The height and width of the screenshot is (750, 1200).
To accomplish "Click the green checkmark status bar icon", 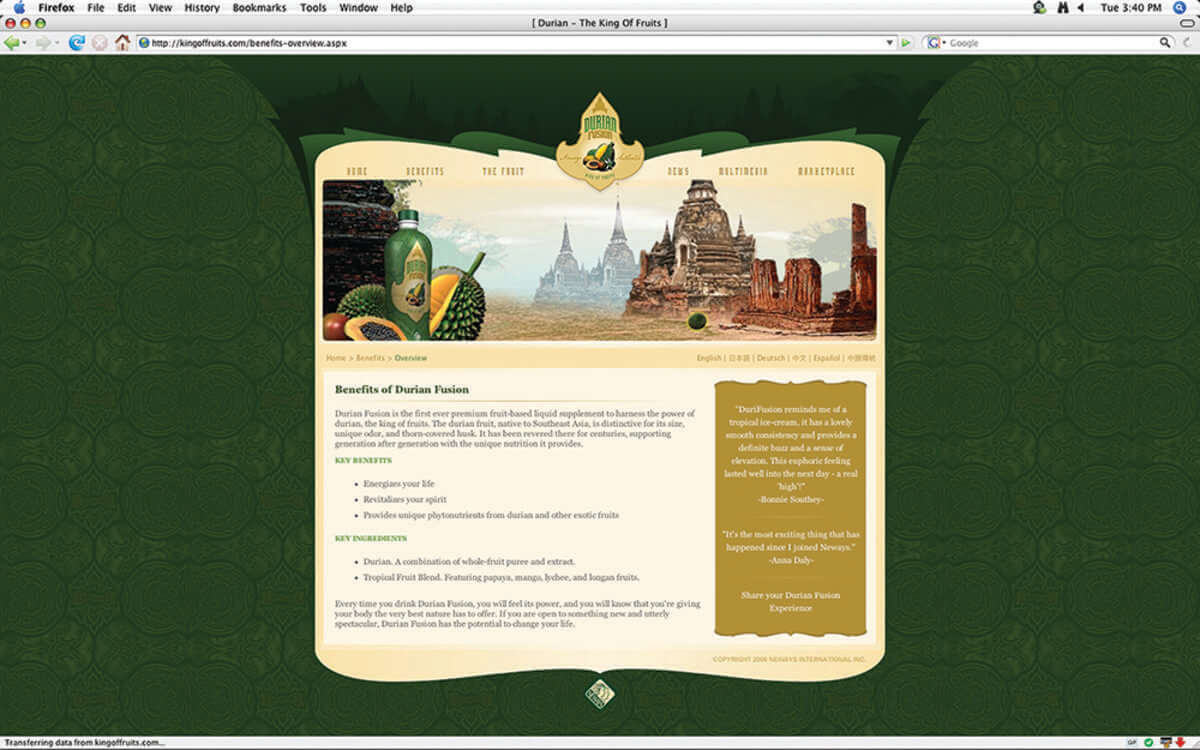I will tap(1148, 743).
